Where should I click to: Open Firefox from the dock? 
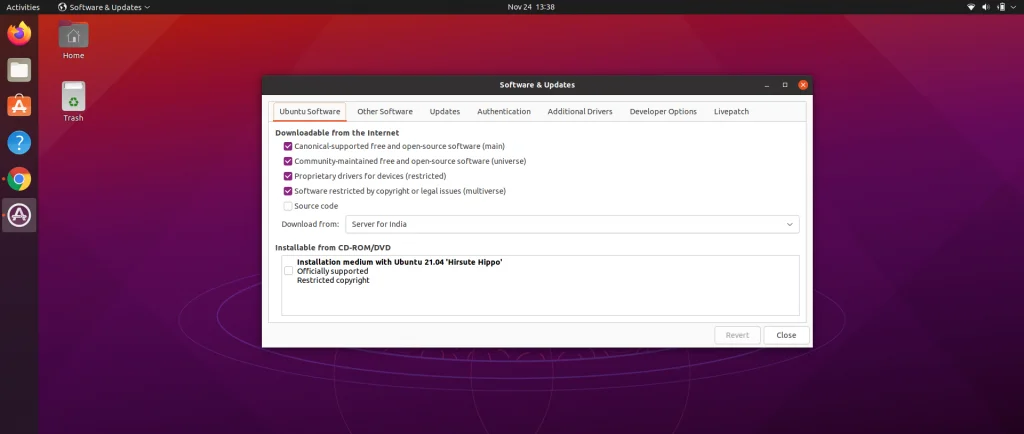[x=19, y=33]
